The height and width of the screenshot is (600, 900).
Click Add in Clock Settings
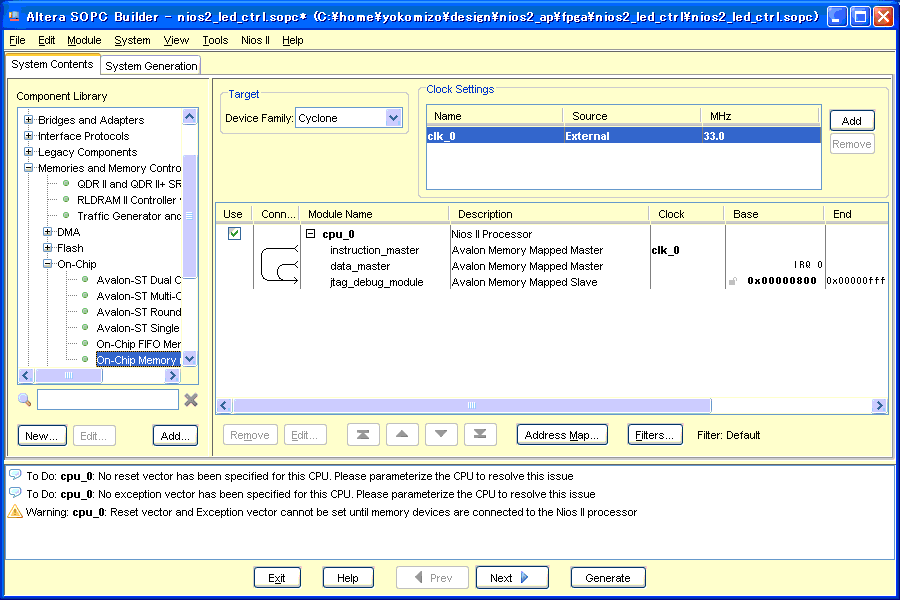852,121
